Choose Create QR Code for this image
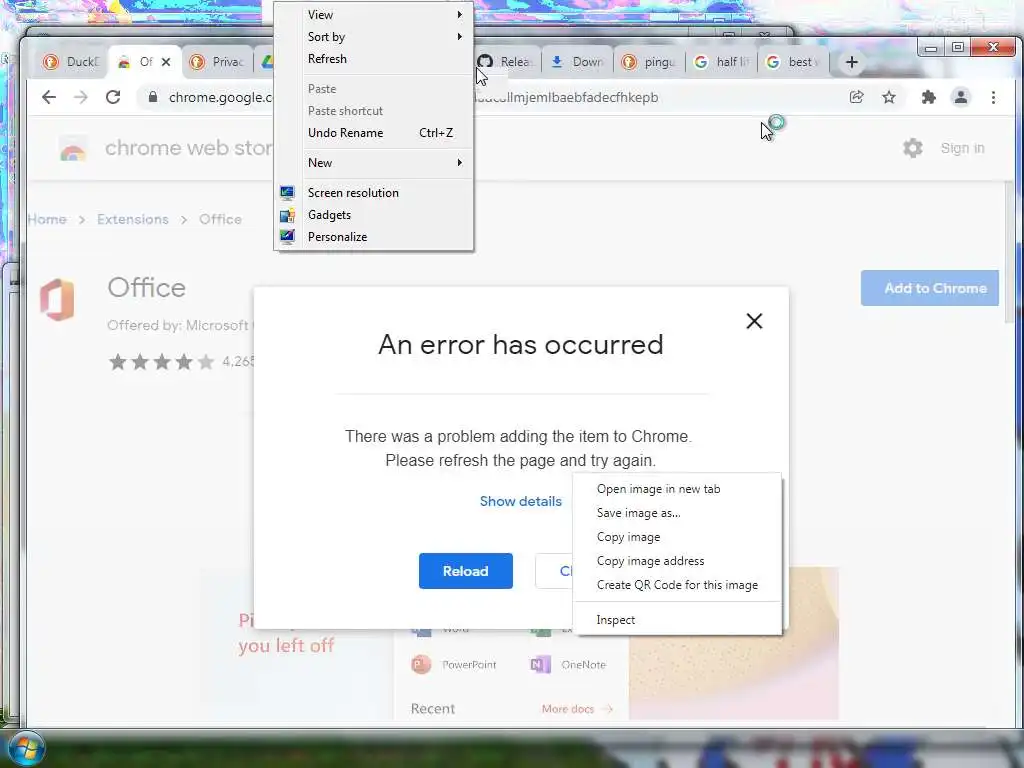Screen dimensions: 1024x768 [677, 585]
